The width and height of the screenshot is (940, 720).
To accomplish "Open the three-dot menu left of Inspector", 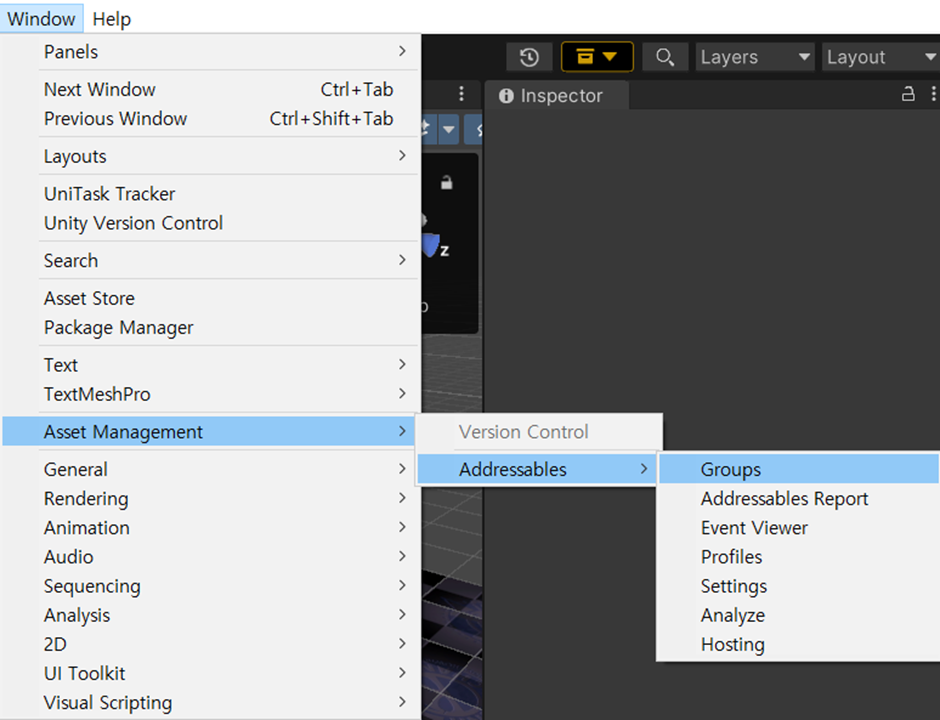I will coord(461,94).
